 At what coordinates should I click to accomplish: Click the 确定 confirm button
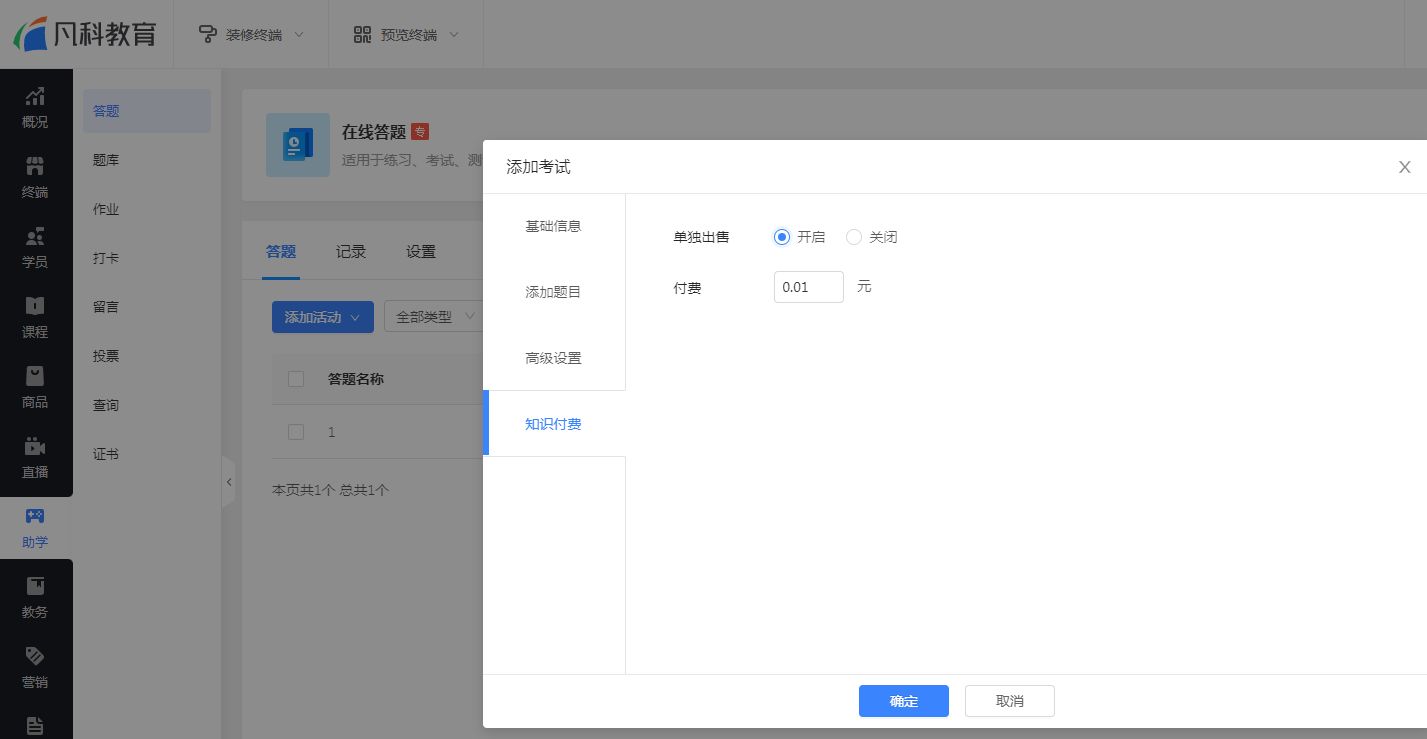(x=904, y=701)
